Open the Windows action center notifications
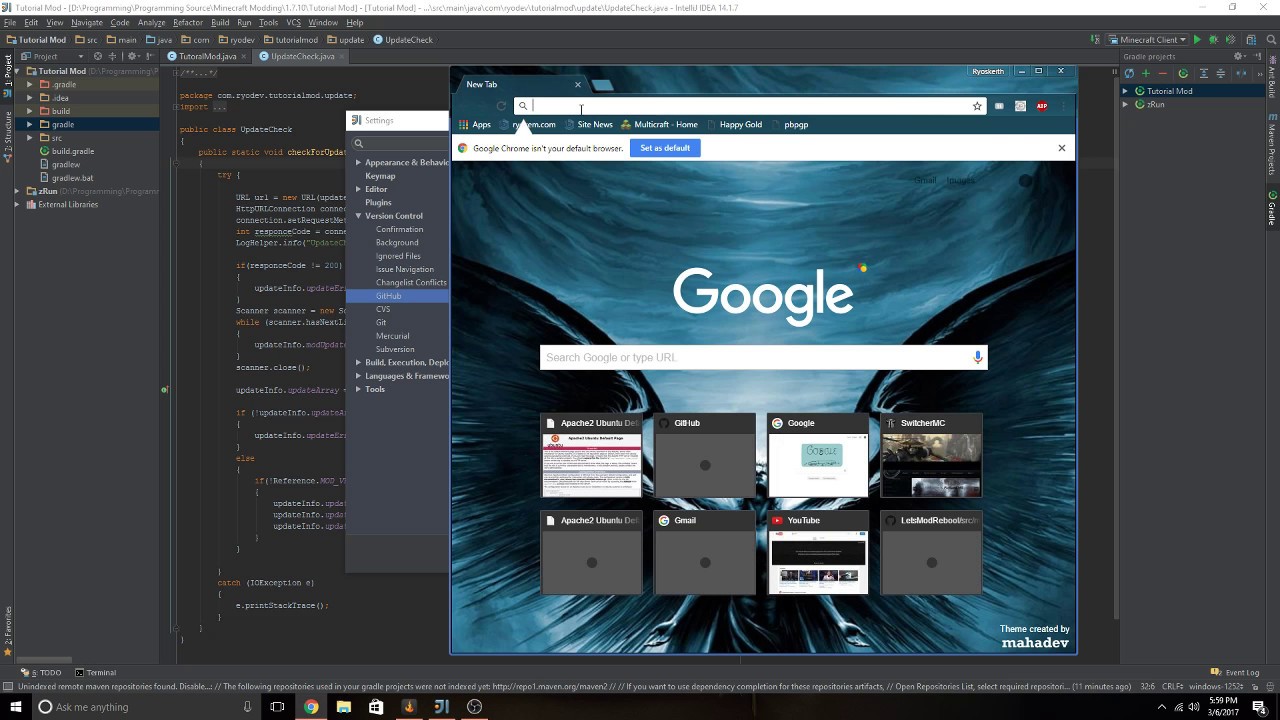The image size is (1280, 720). (1259, 707)
